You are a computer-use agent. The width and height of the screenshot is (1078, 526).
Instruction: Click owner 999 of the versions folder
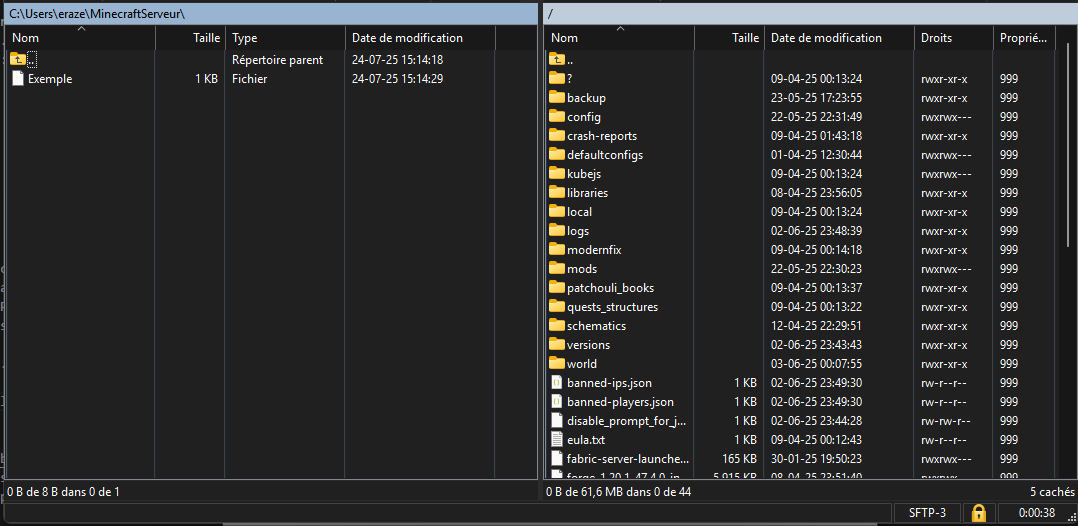(1009, 344)
